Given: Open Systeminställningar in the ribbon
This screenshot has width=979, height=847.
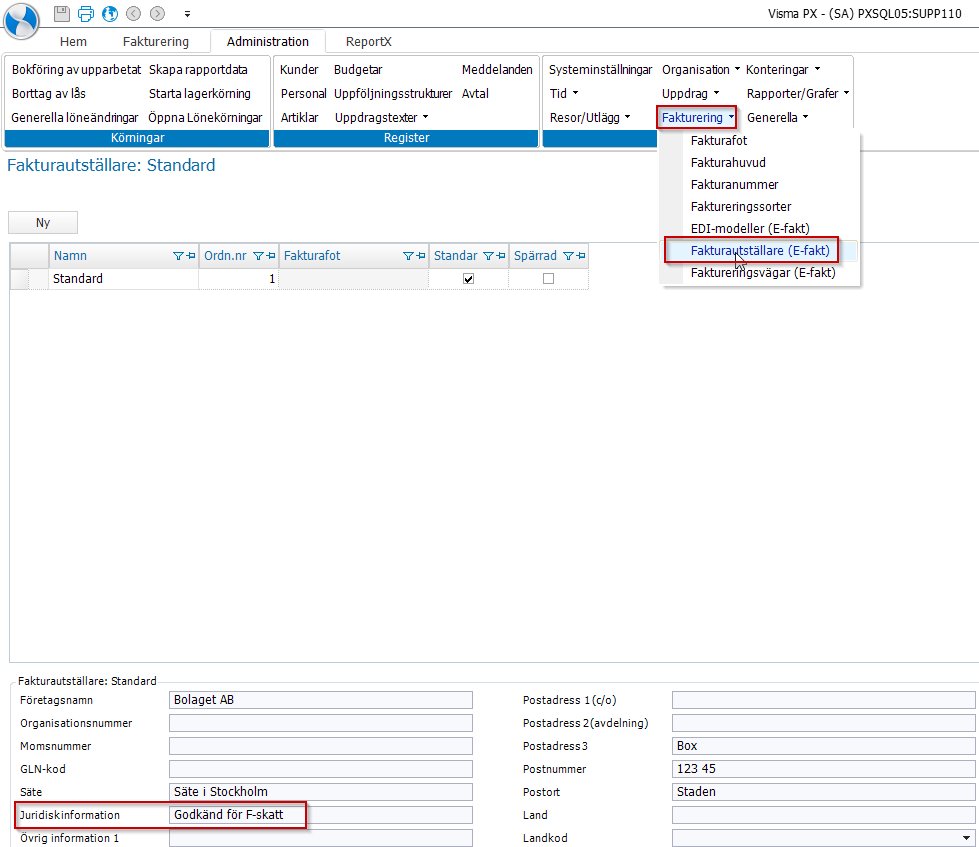Looking at the screenshot, I should pos(600,70).
